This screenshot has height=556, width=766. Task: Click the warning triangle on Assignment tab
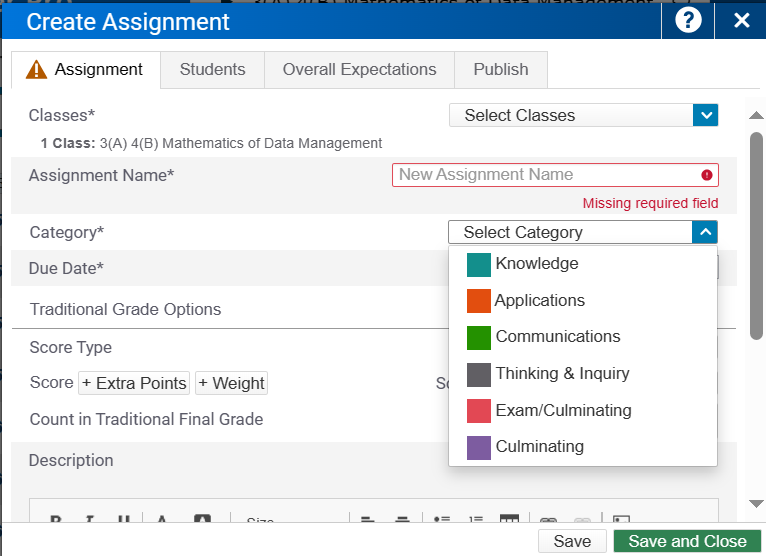click(36, 70)
